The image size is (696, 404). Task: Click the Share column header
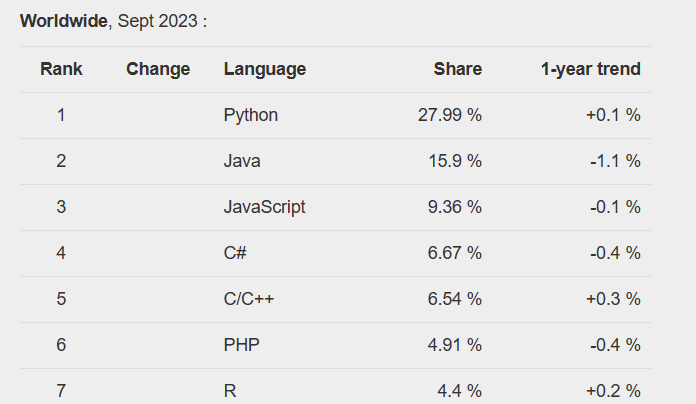tap(458, 69)
